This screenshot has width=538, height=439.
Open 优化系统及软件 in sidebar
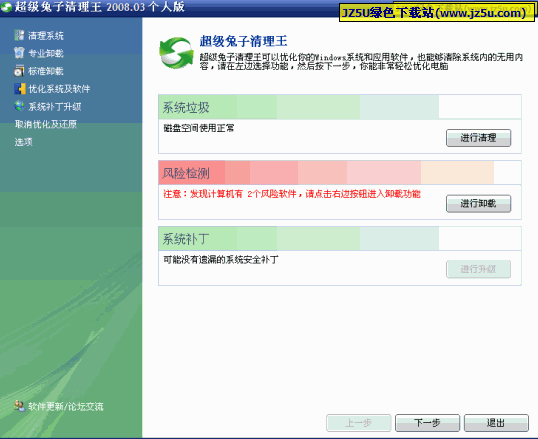(59, 89)
